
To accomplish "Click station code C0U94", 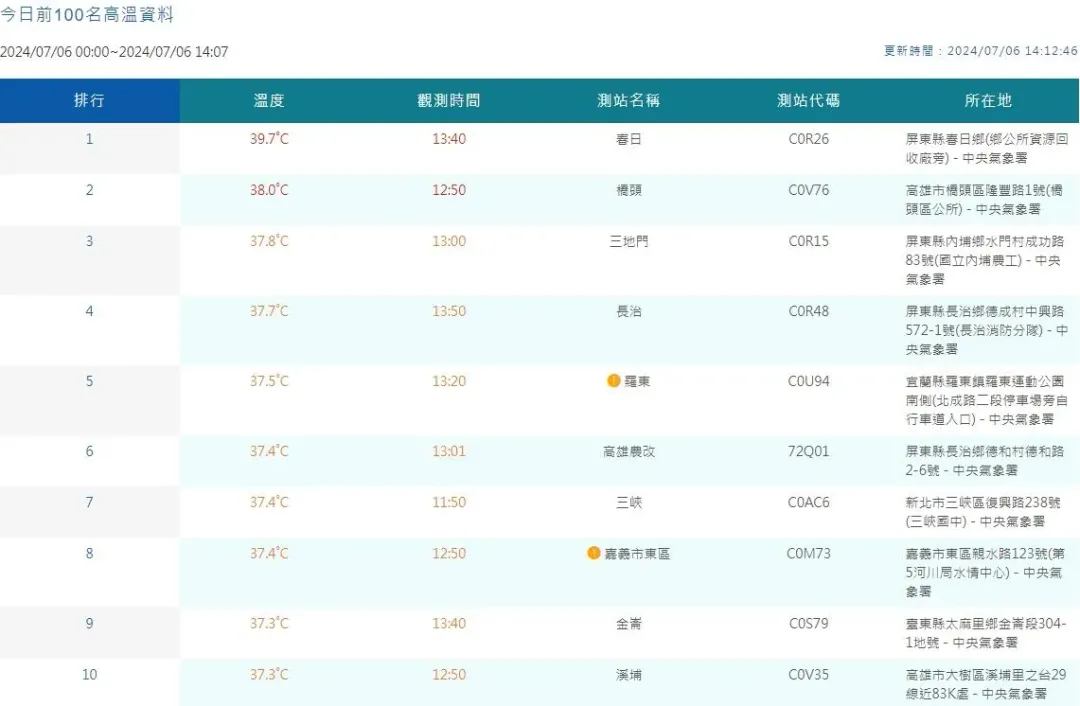I will (x=809, y=382).
